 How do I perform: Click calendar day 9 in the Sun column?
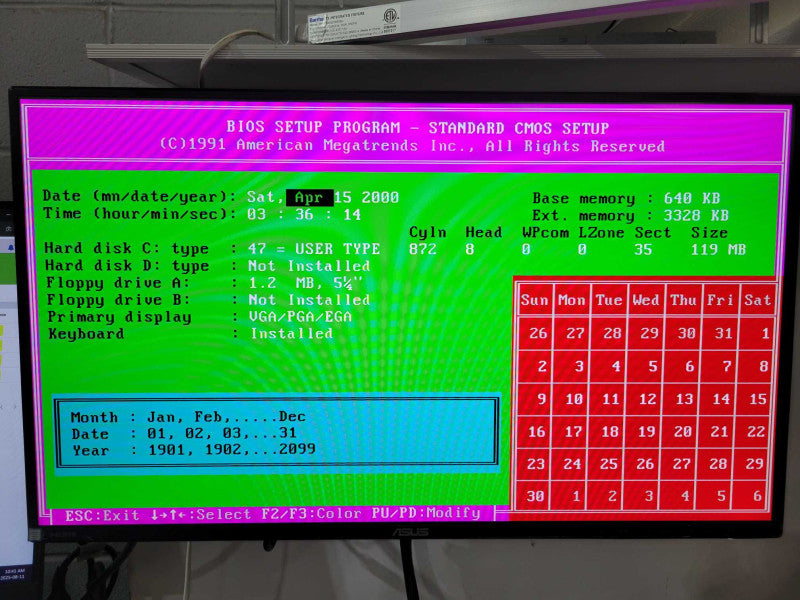tap(542, 399)
